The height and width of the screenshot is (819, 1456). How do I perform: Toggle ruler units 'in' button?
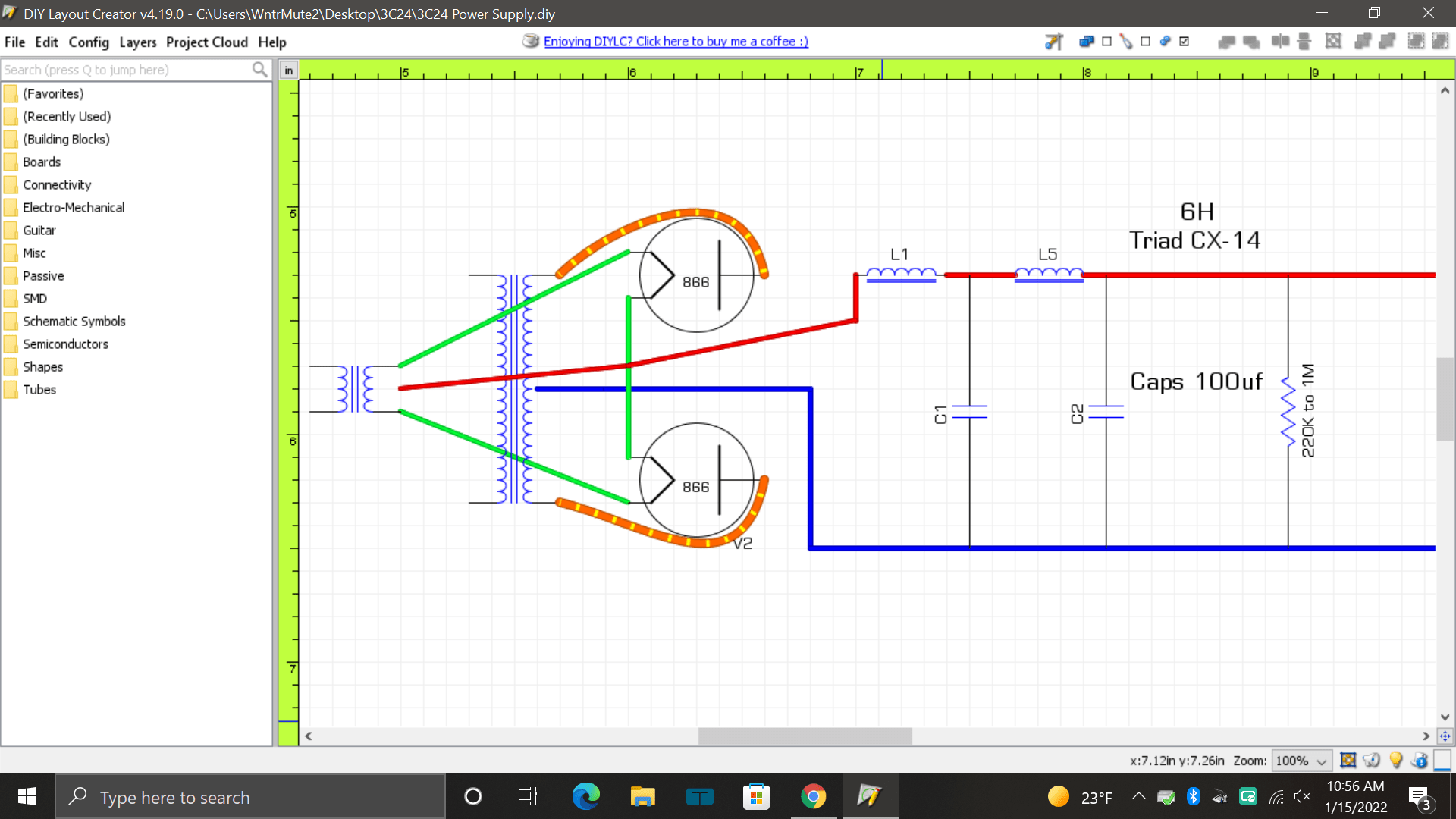tap(288, 71)
